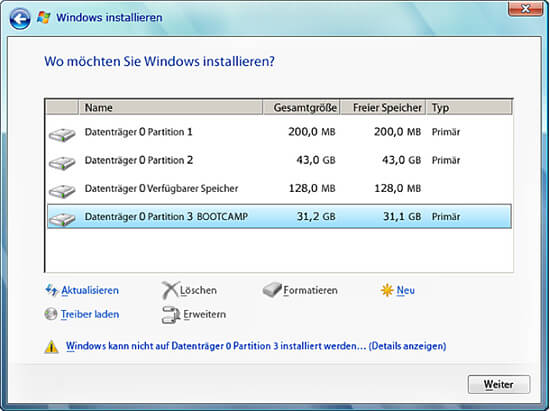Select row Datenträger 0 Partition 3 BOOTCAMP
Image resolution: width=550 pixels, height=411 pixels.
tap(279, 216)
